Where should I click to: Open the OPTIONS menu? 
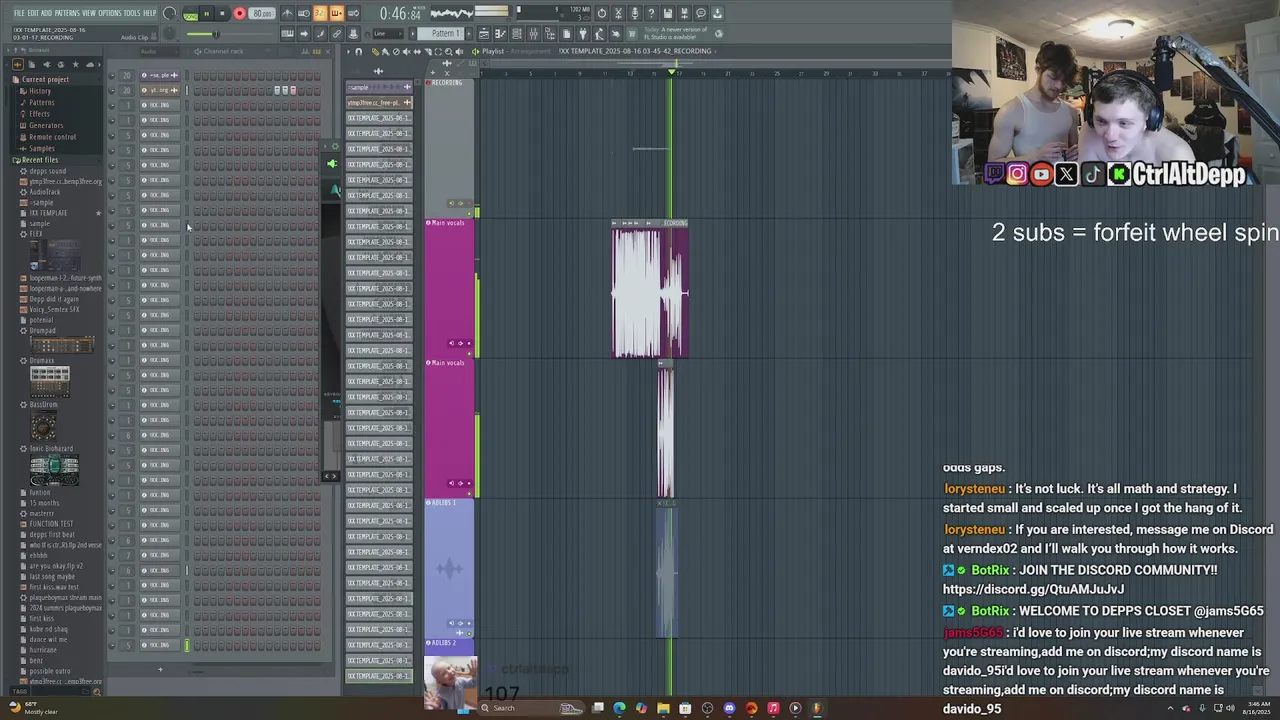[110, 13]
